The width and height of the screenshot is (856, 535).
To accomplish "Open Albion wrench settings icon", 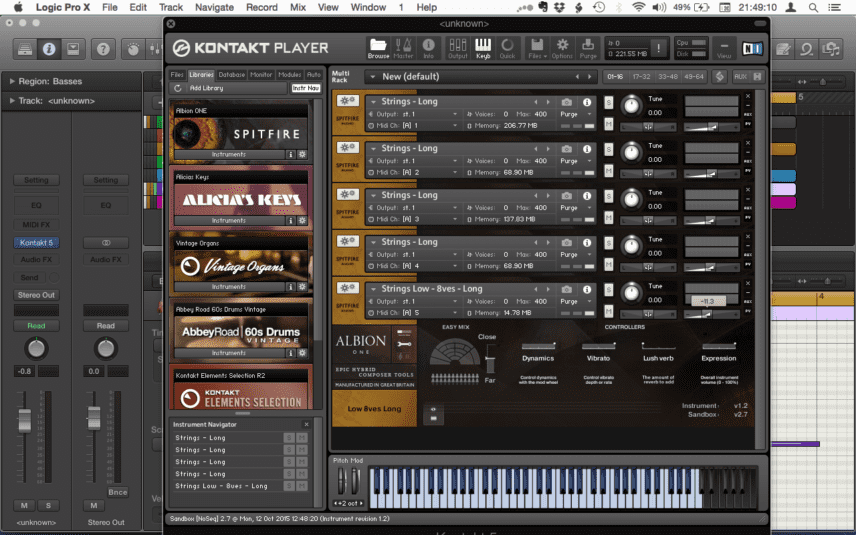I will click(x=405, y=344).
